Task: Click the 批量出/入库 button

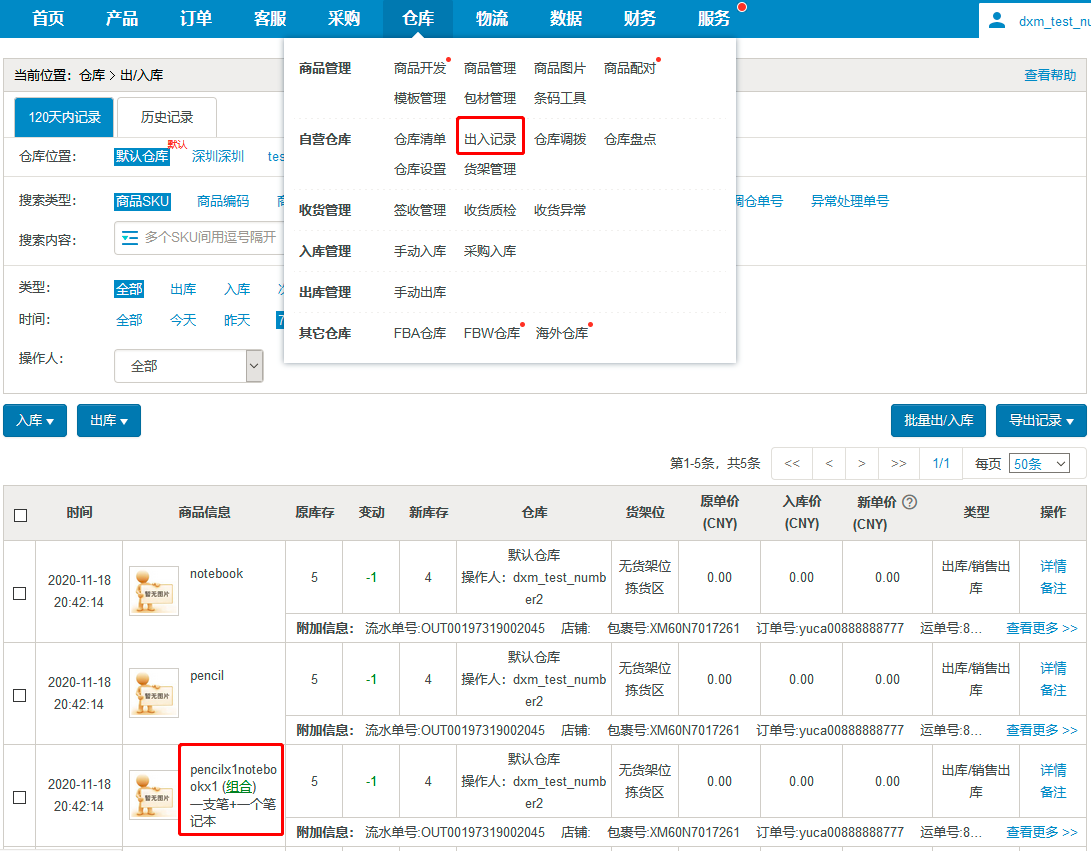Action: [939, 421]
